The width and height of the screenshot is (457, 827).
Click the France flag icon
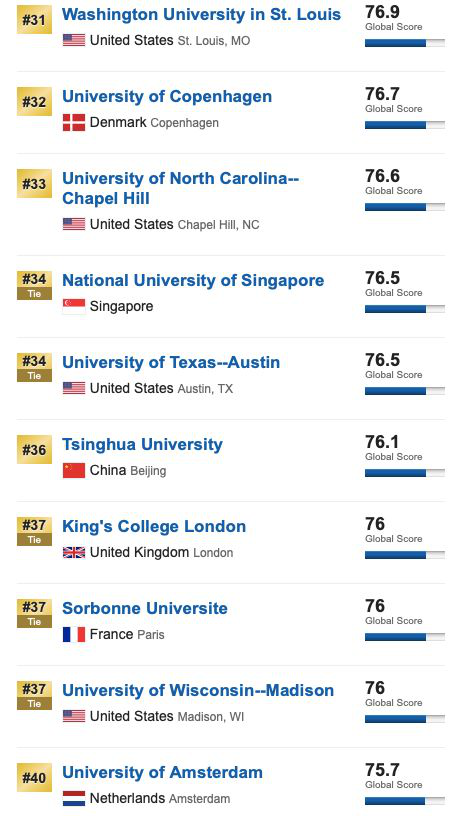[x=74, y=634]
